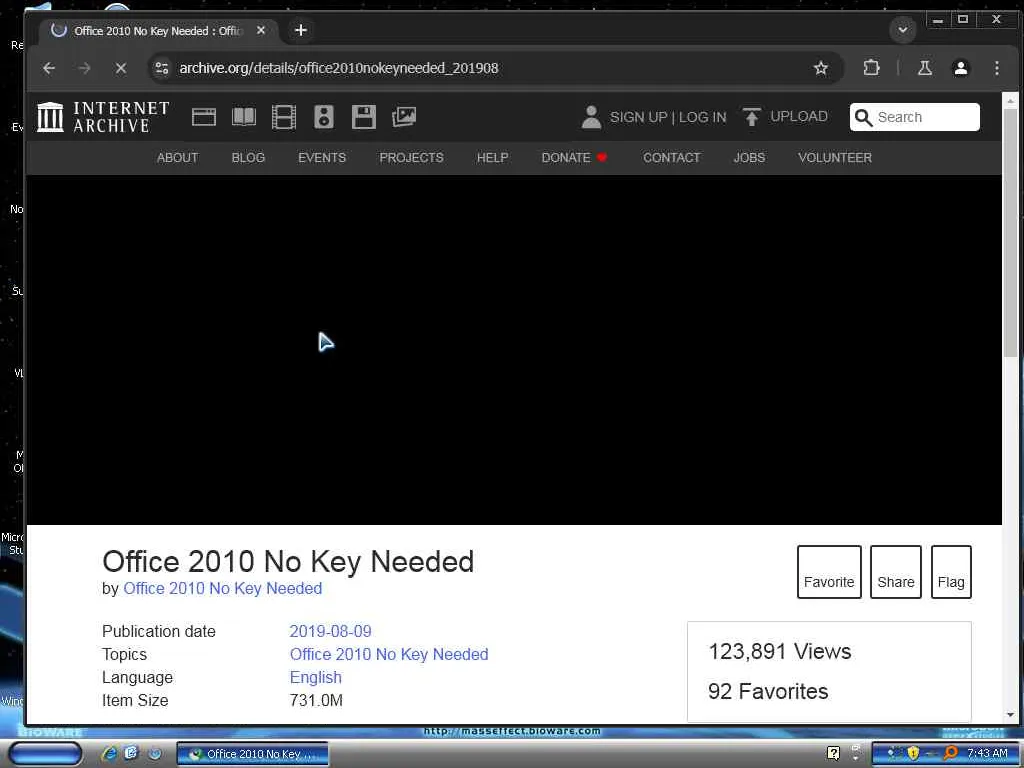Open the Software floppy-disk icon
The image size is (1024, 768).
pyautogui.click(x=364, y=118)
